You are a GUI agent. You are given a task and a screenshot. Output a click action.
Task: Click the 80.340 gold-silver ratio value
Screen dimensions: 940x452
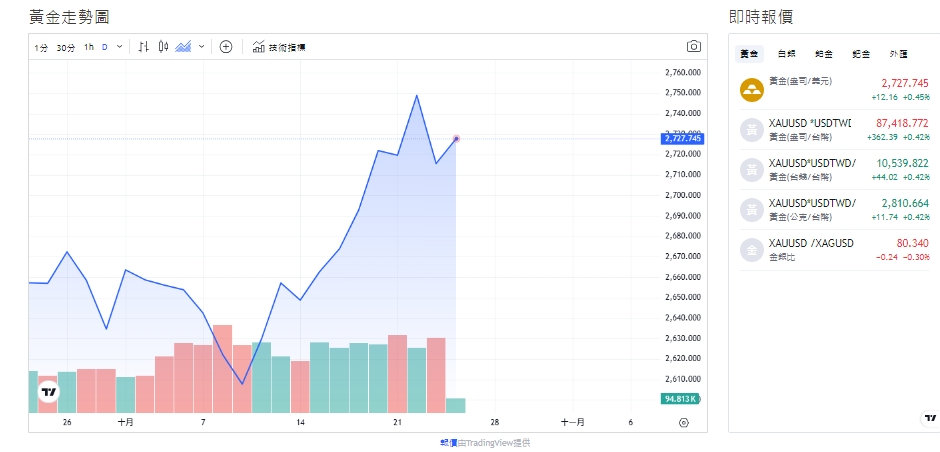click(x=912, y=243)
